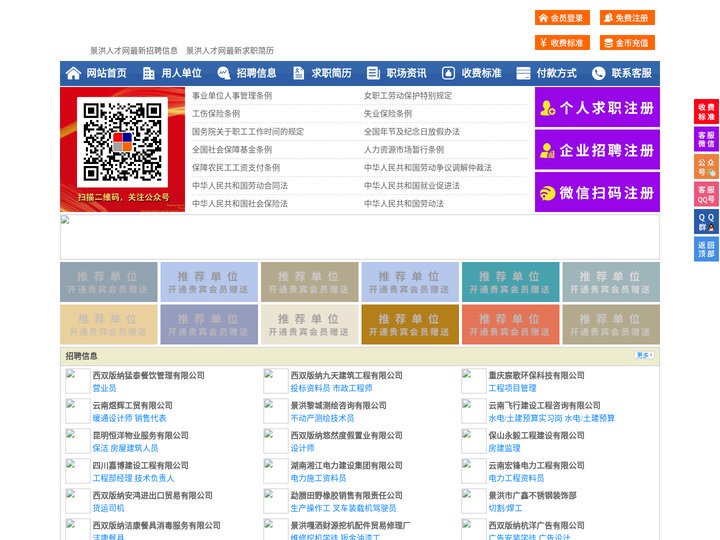
Task: Click the chat icon beside 招聘信息
Action: click(x=224, y=73)
